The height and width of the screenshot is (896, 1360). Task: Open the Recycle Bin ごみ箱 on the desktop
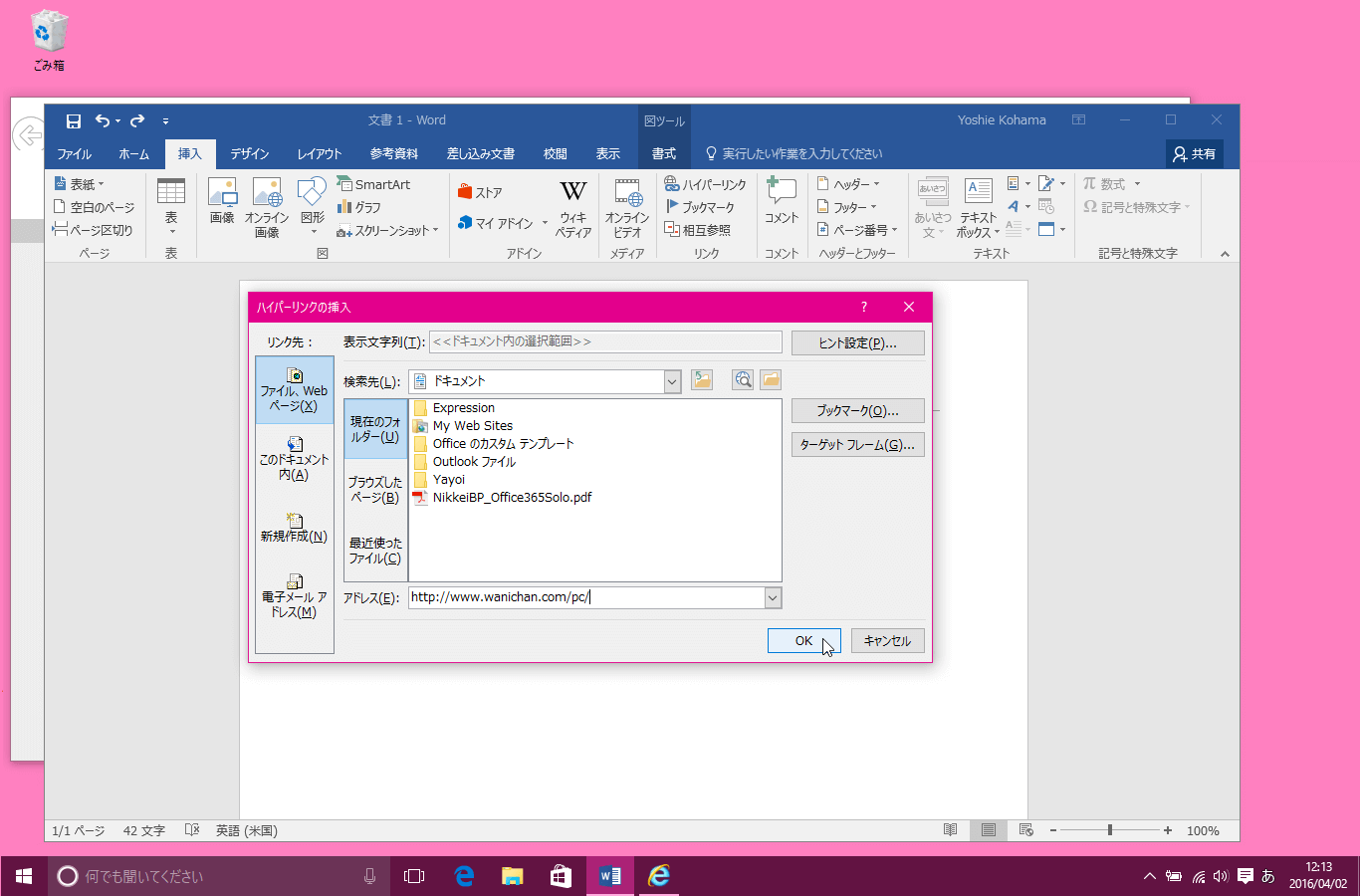tap(49, 41)
